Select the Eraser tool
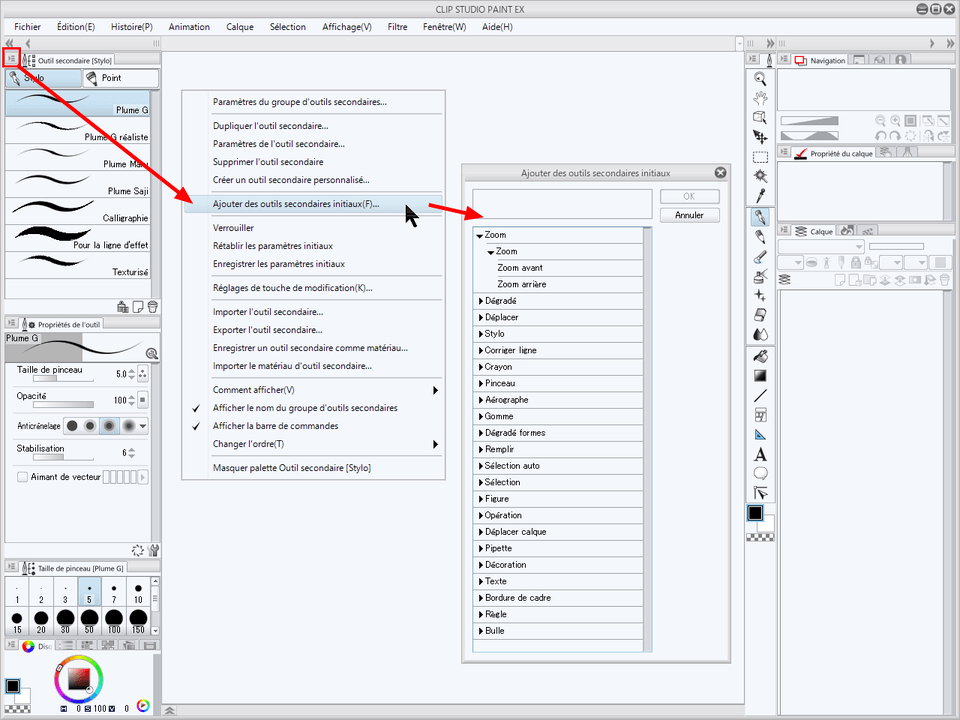The width and height of the screenshot is (960, 720). [760, 315]
